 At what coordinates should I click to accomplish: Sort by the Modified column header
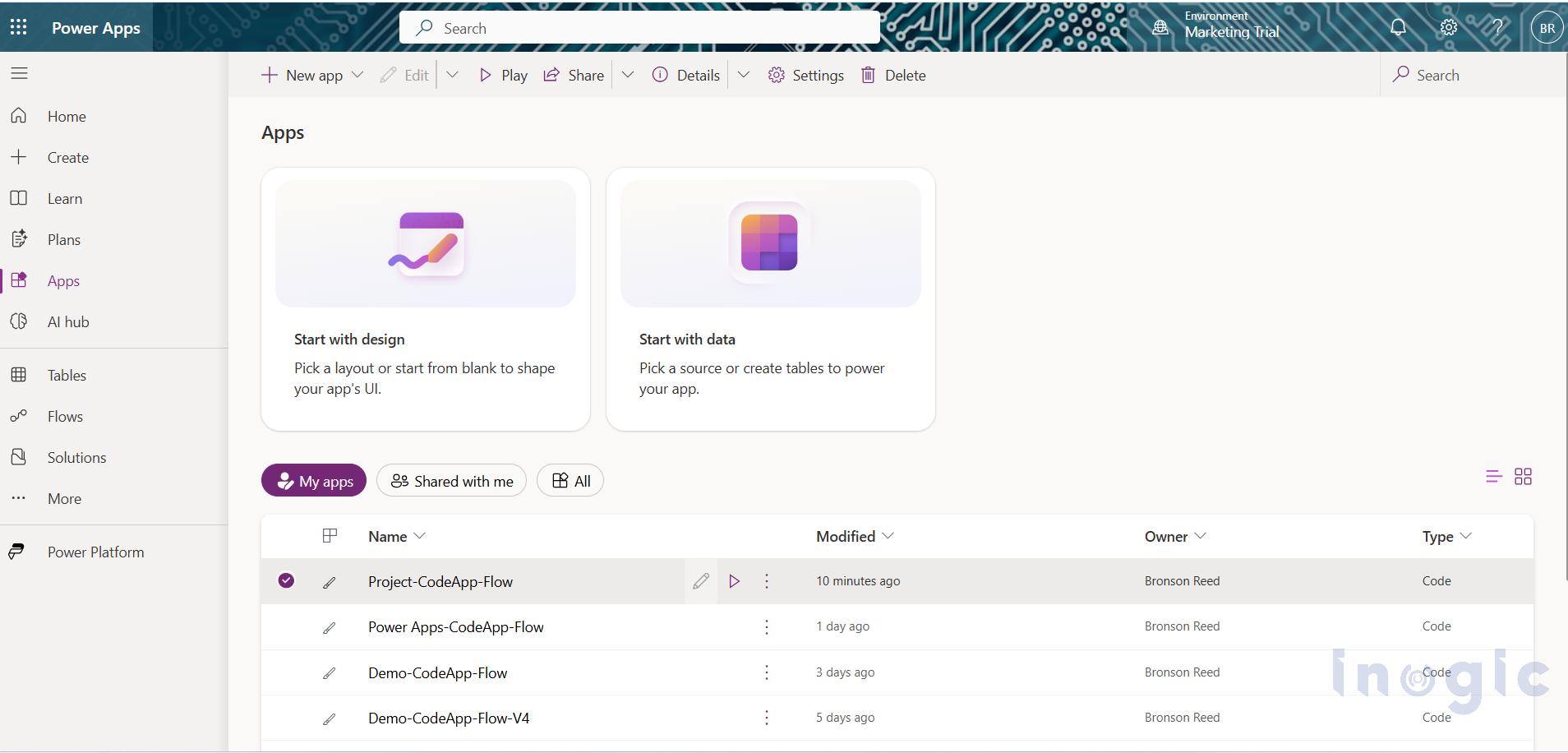point(855,536)
